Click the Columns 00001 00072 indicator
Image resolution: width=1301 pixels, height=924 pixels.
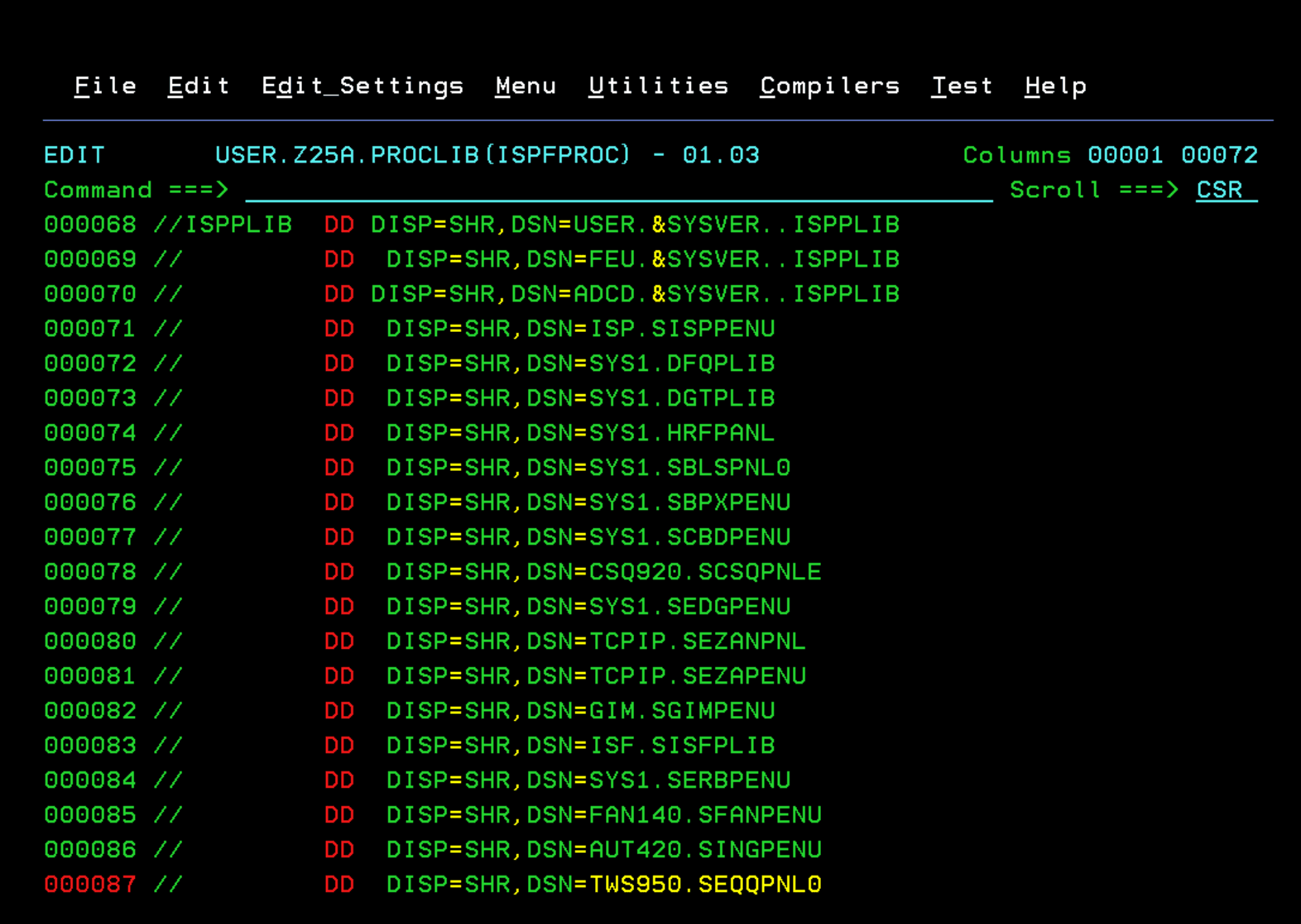(1109, 155)
